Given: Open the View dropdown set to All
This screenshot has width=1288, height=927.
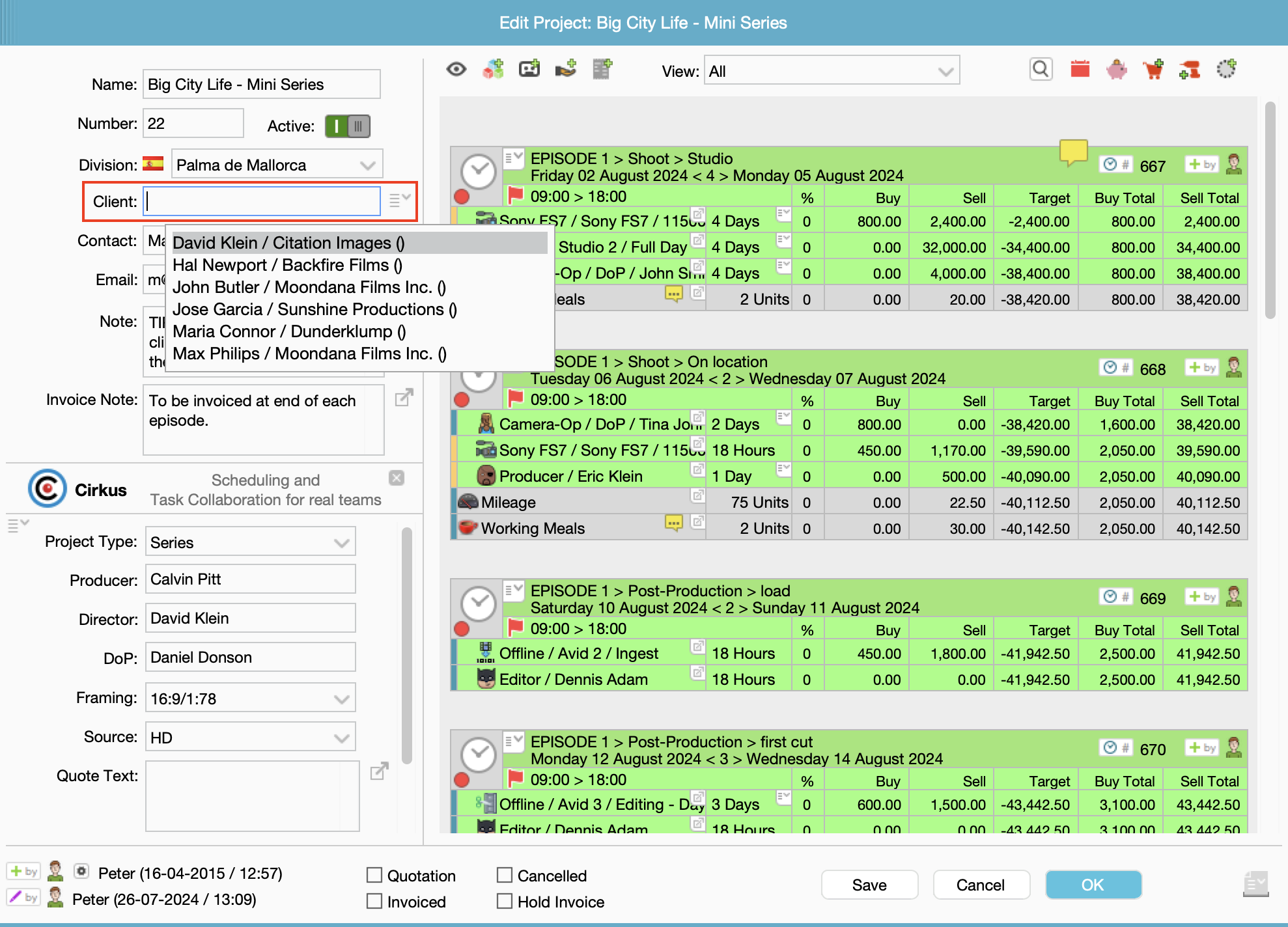Looking at the screenshot, I should tap(831, 71).
